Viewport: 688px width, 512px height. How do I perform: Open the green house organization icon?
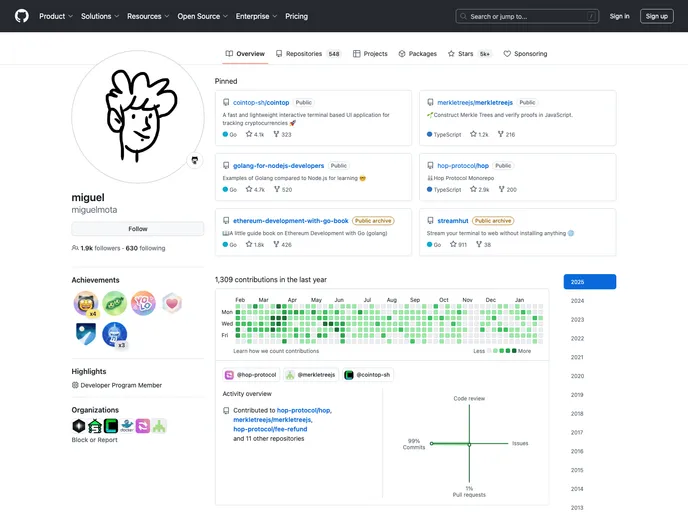(95, 426)
